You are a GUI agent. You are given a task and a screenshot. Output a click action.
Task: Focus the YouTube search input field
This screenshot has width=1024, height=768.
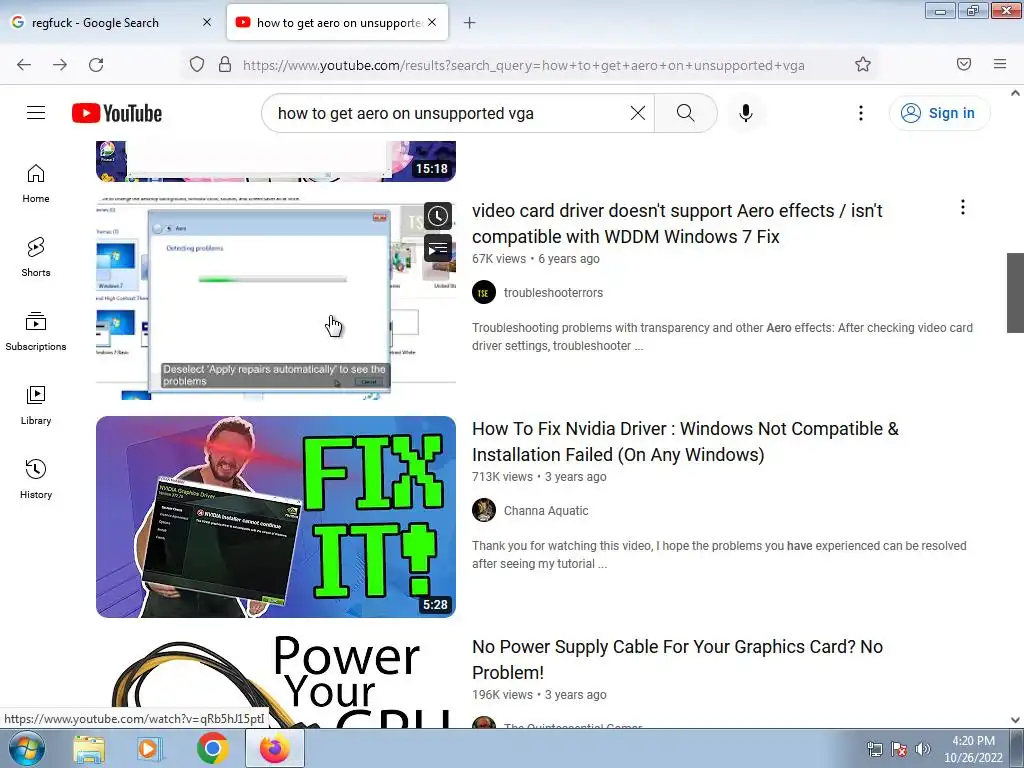point(451,113)
